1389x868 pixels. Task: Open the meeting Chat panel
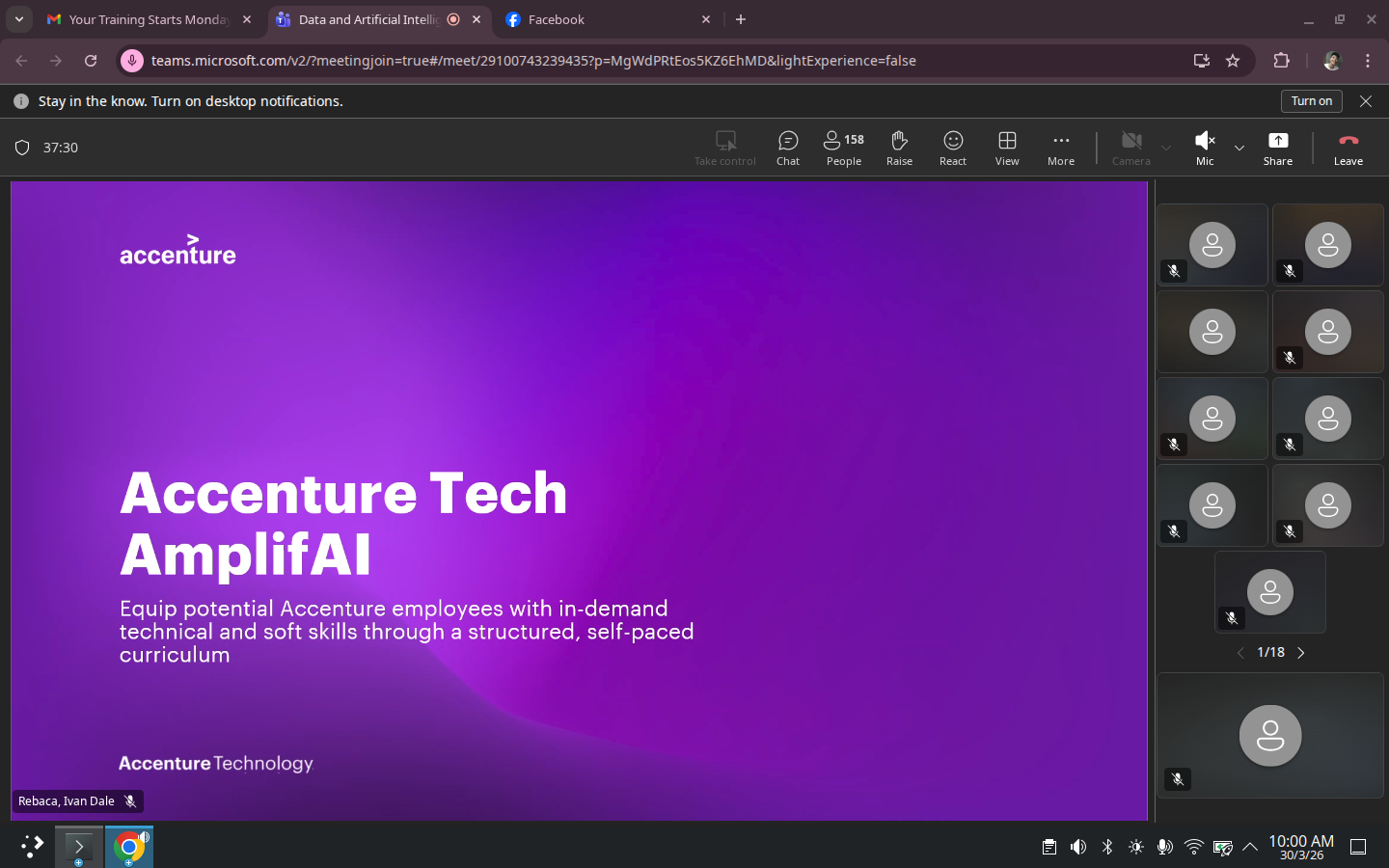point(788,149)
